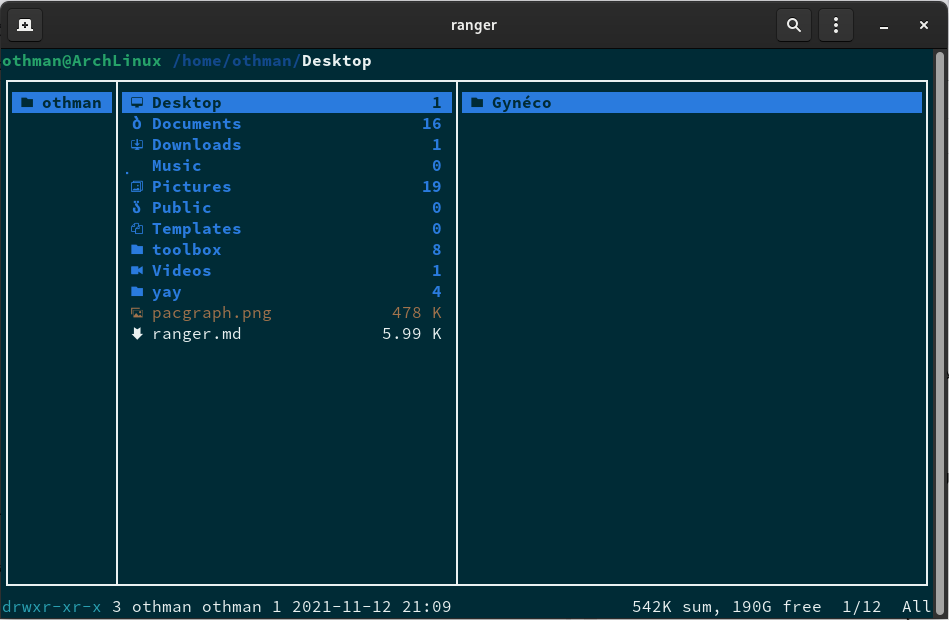Image resolution: width=949 pixels, height=620 pixels.
Task: Click the new tab icon in titlebar
Action: pos(25,25)
